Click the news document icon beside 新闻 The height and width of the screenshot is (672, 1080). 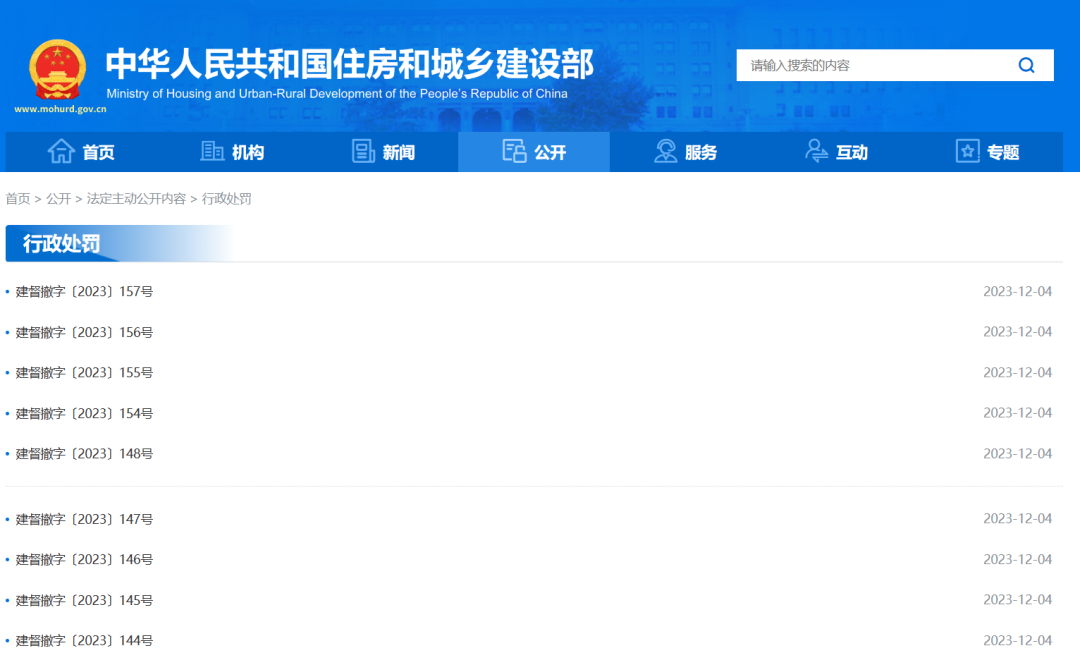362,150
